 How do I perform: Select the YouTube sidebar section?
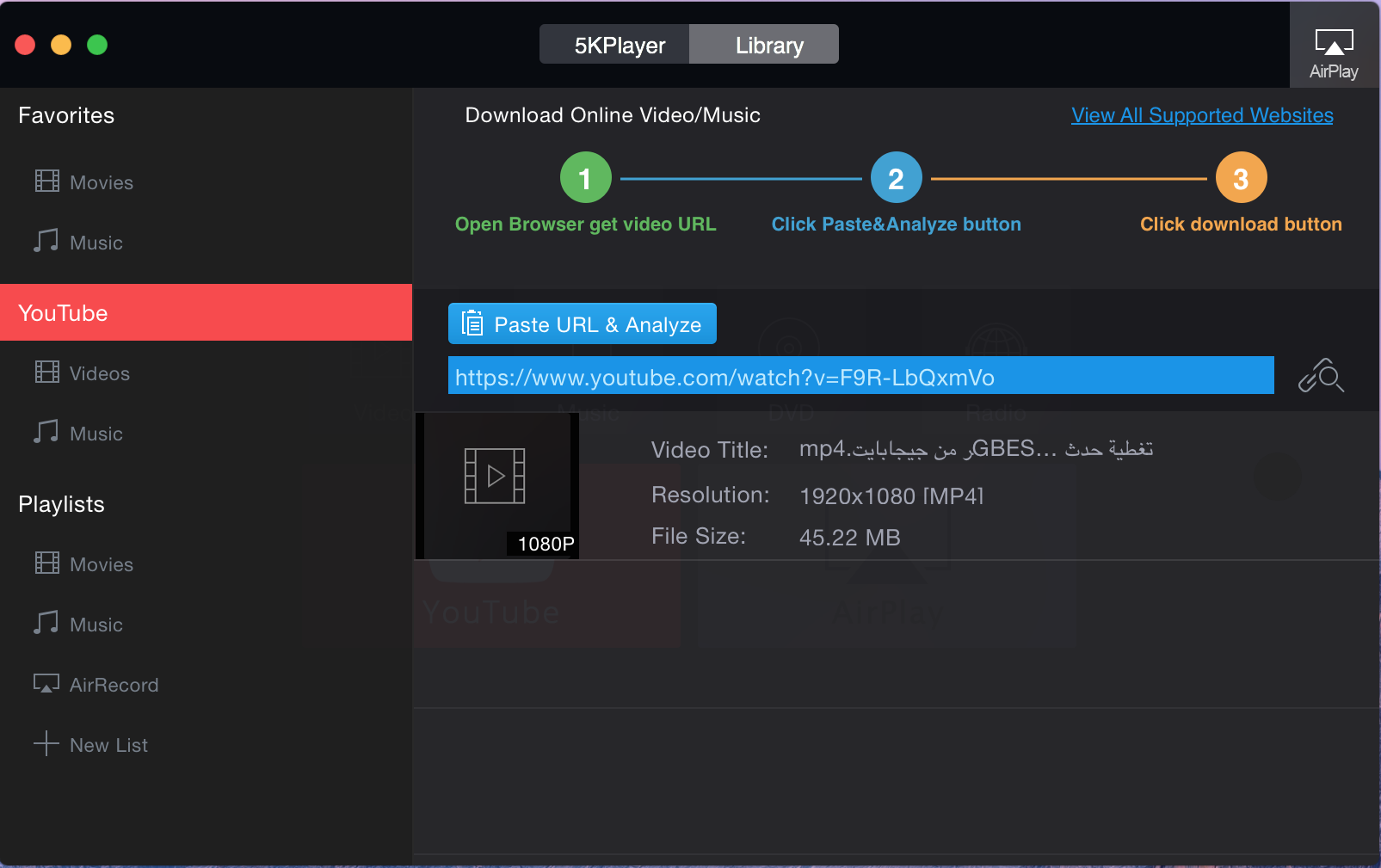pos(206,312)
